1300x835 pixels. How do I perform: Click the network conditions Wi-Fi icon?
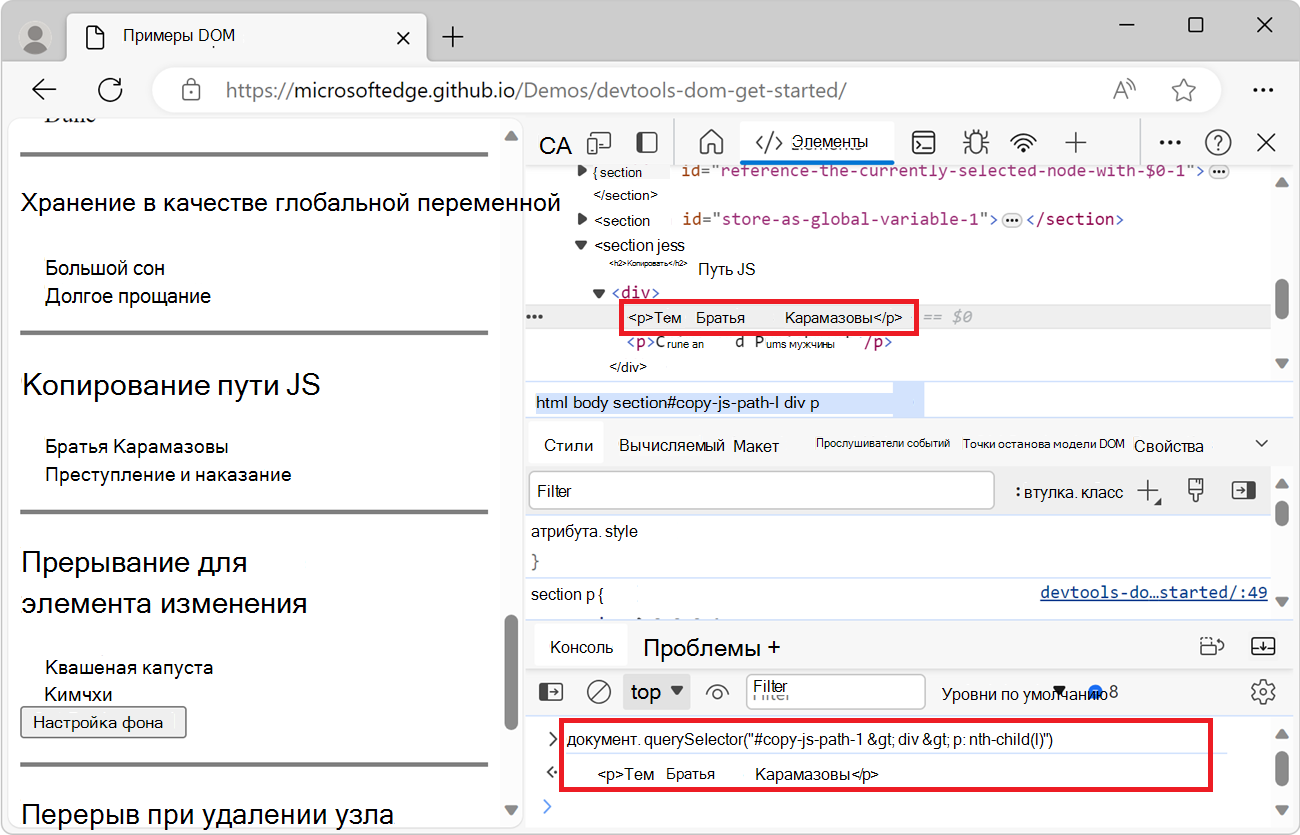(x=1023, y=143)
